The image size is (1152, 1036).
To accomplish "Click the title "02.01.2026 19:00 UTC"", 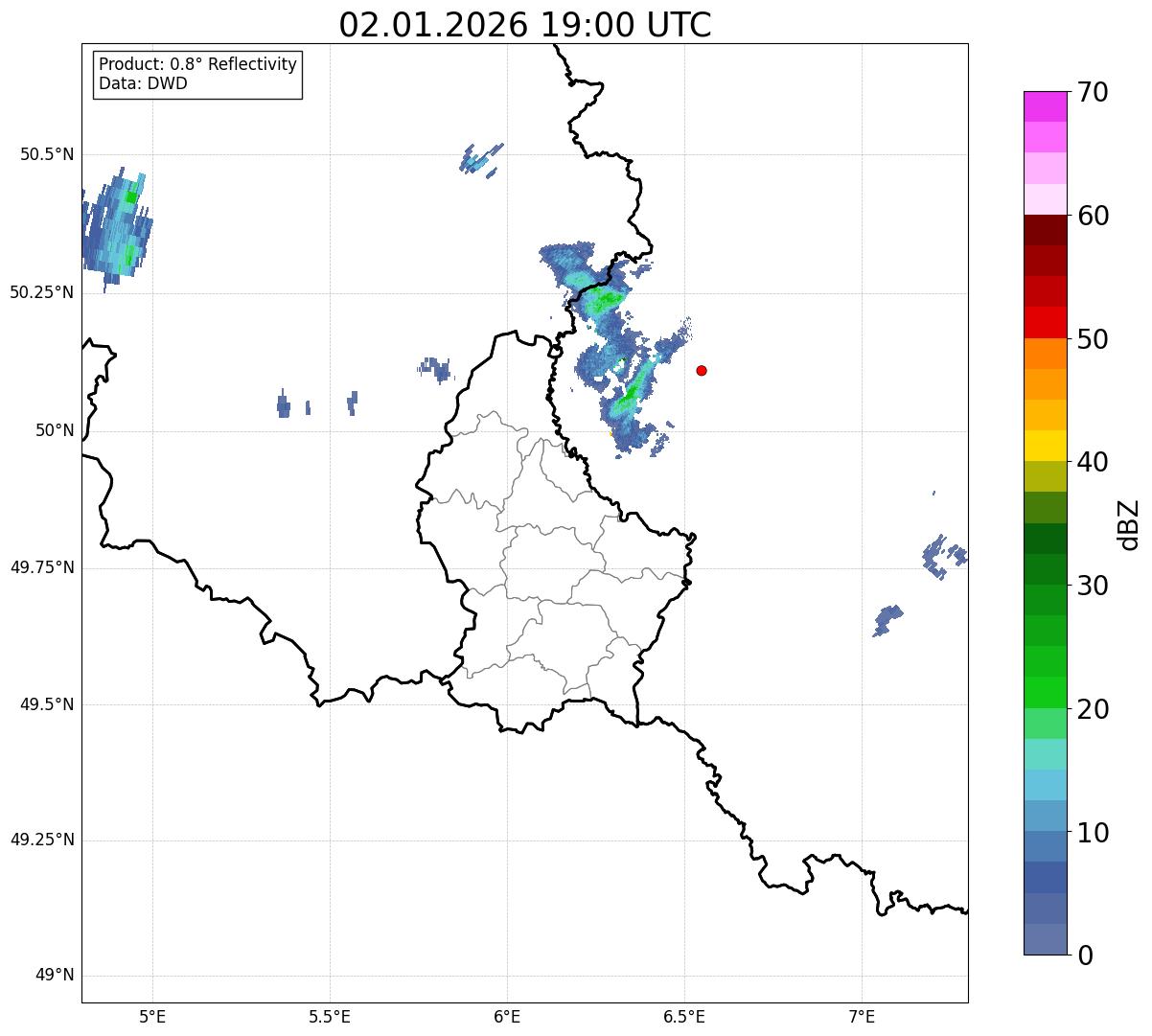I will tap(525, 25).
